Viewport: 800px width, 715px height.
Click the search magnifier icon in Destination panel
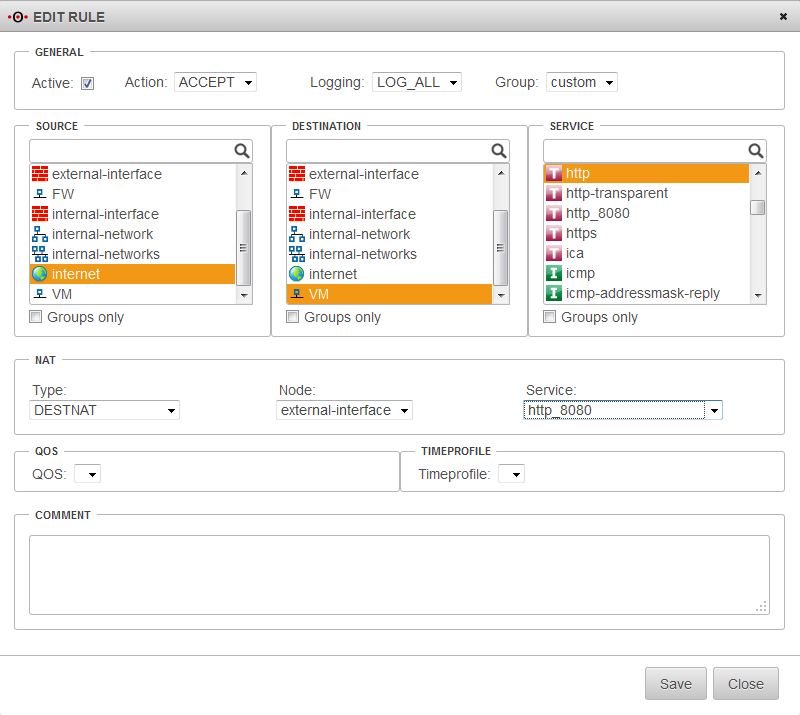pyautogui.click(x=499, y=151)
